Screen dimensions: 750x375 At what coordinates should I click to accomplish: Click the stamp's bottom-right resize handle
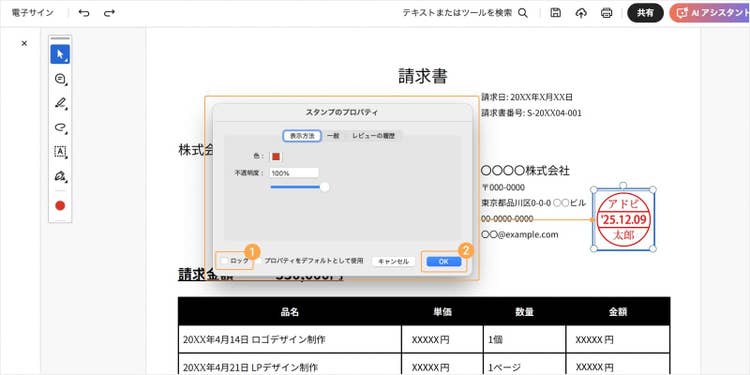point(653,249)
